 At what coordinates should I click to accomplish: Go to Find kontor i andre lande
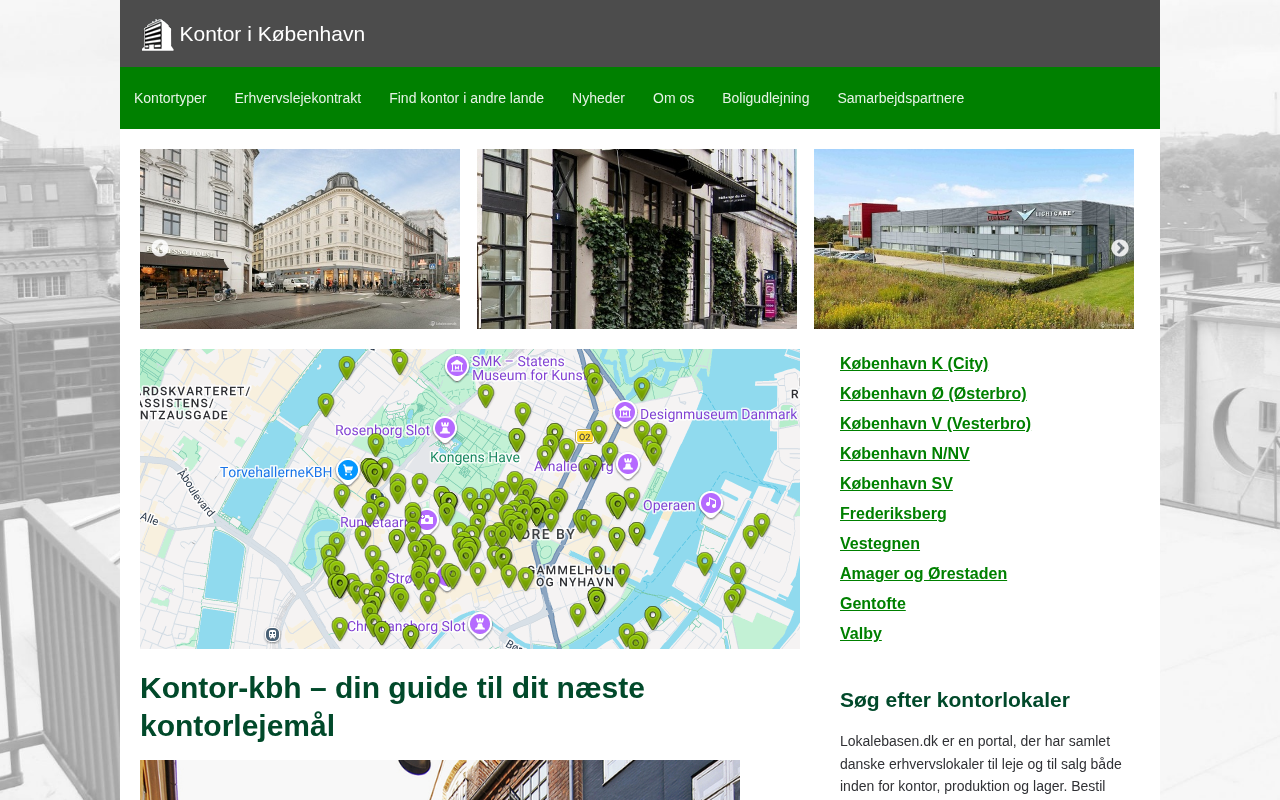pyautogui.click(x=467, y=98)
